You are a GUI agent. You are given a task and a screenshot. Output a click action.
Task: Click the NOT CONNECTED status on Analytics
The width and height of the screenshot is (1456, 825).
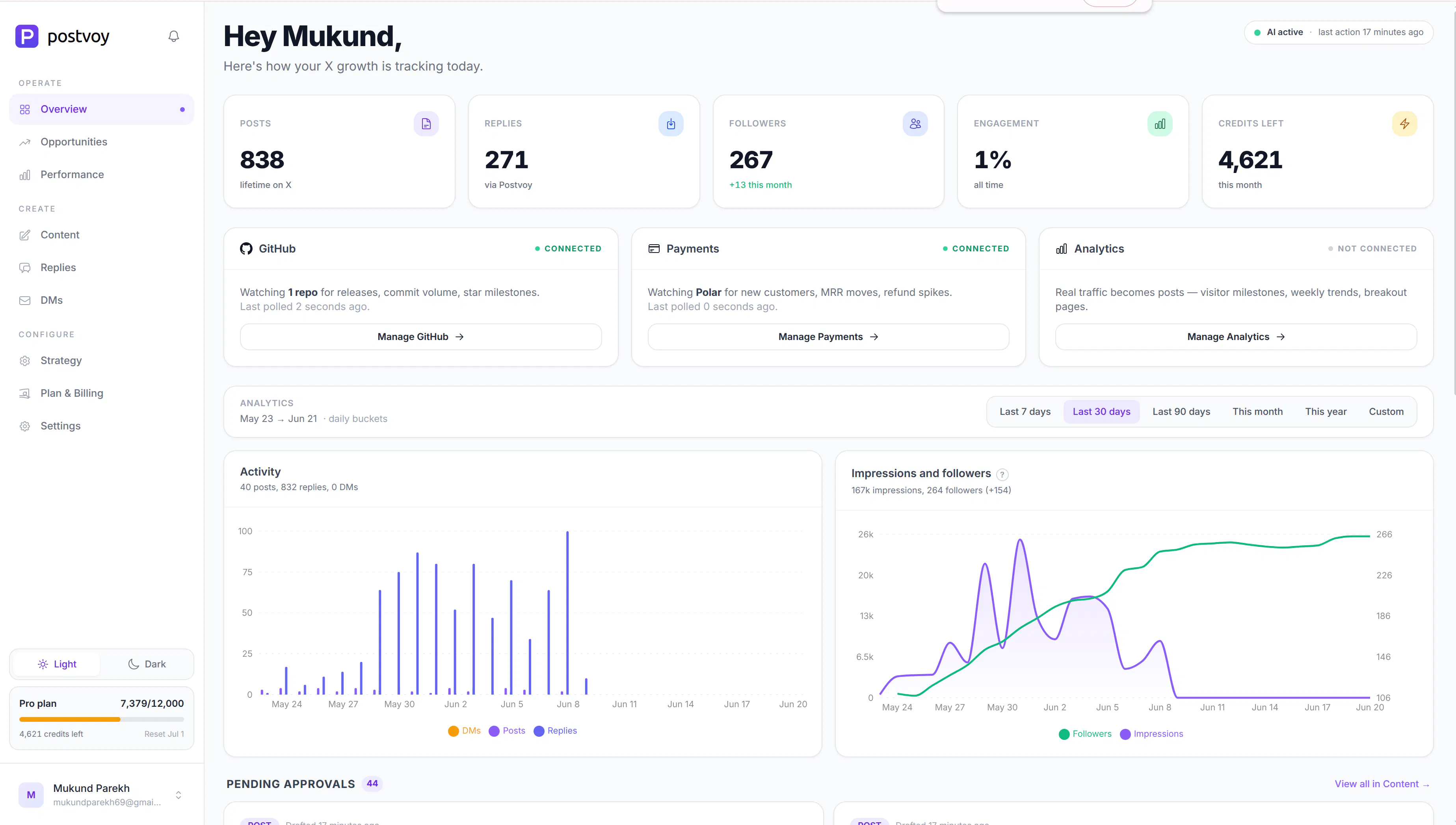pos(1372,249)
